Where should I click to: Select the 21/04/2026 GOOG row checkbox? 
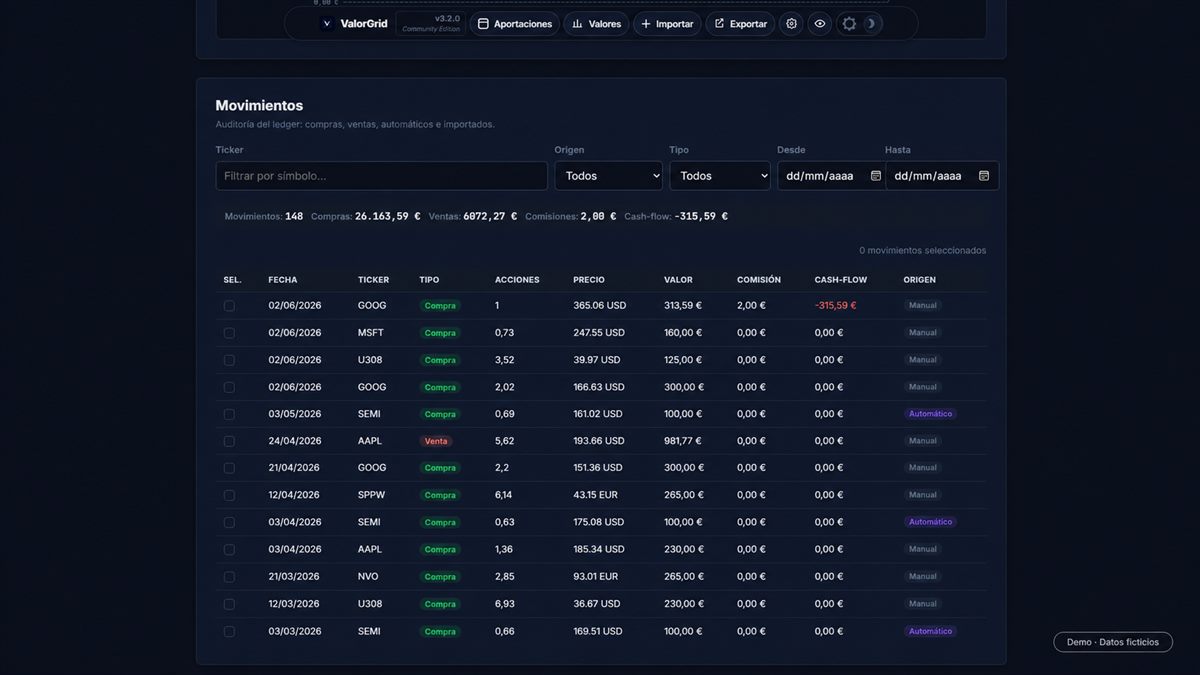(x=229, y=468)
